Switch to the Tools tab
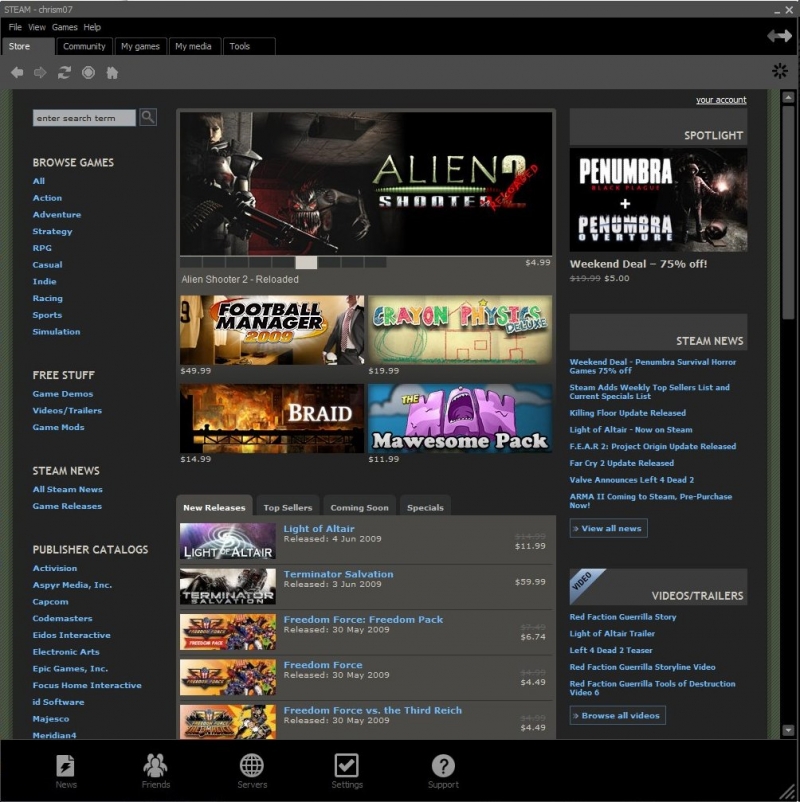Screen dimensions: 800x802 coord(249,46)
